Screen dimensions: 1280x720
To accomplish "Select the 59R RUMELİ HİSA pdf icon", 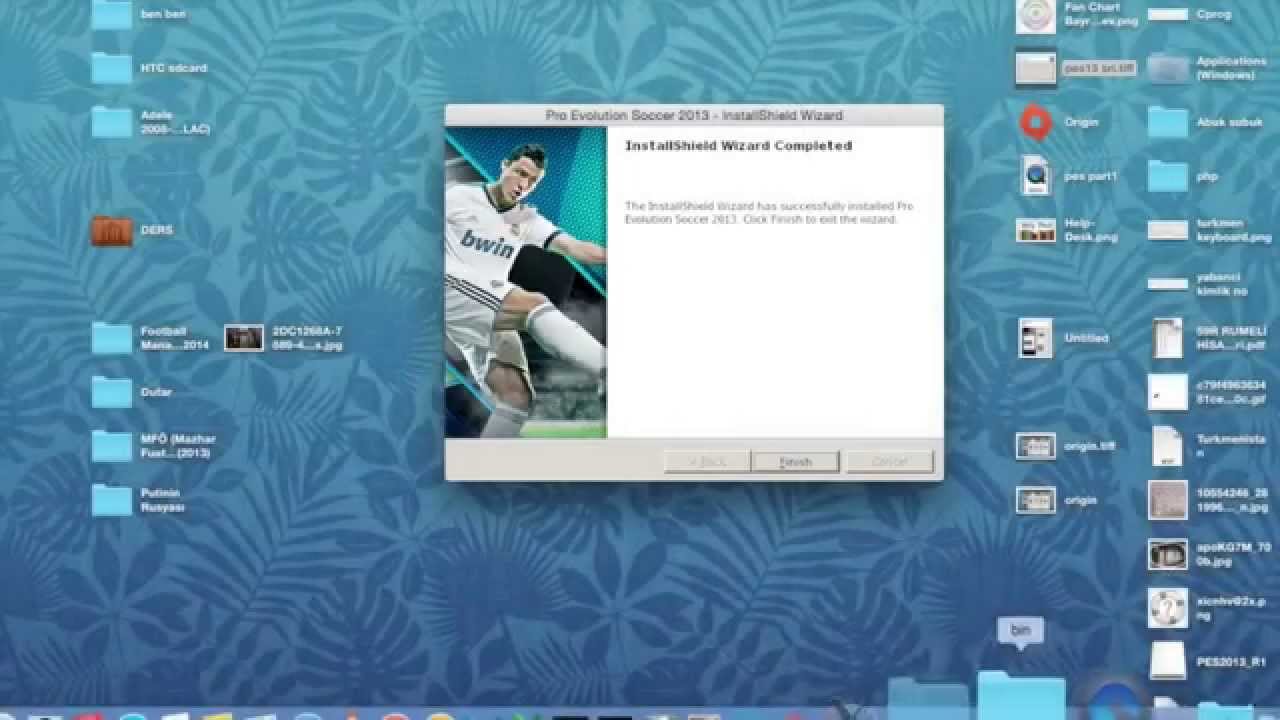I will point(1168,338).
